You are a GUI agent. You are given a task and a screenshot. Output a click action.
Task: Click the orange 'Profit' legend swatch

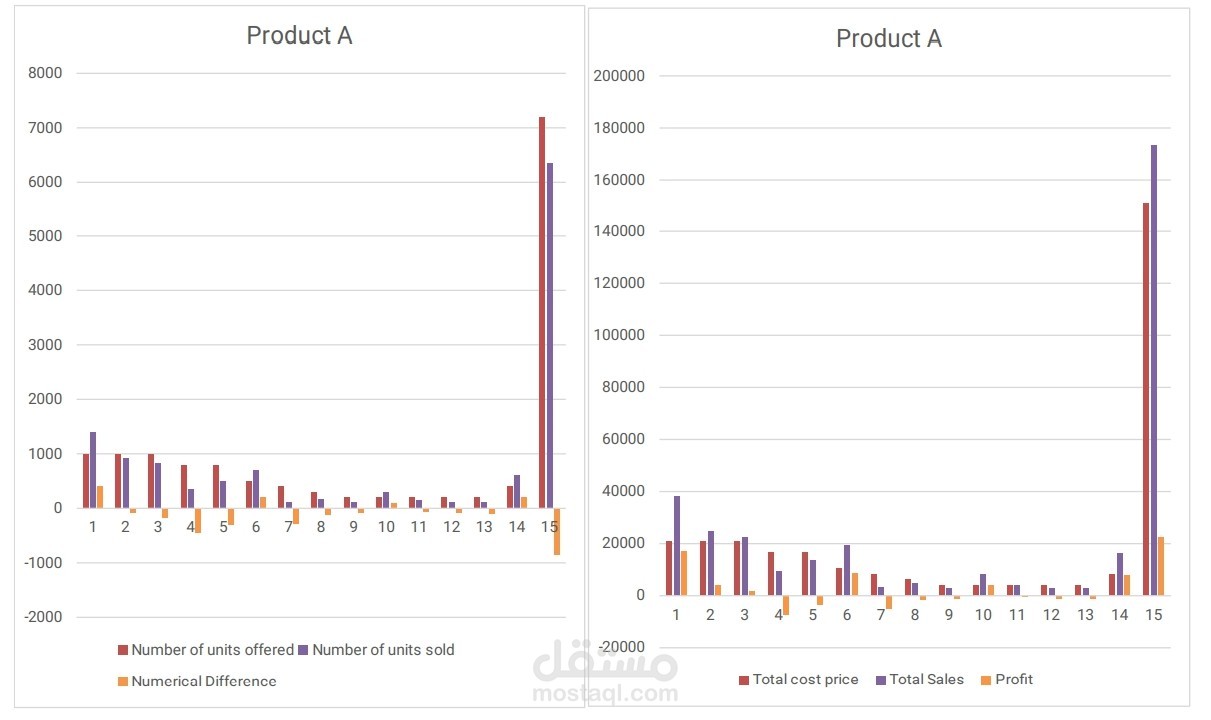985,680
